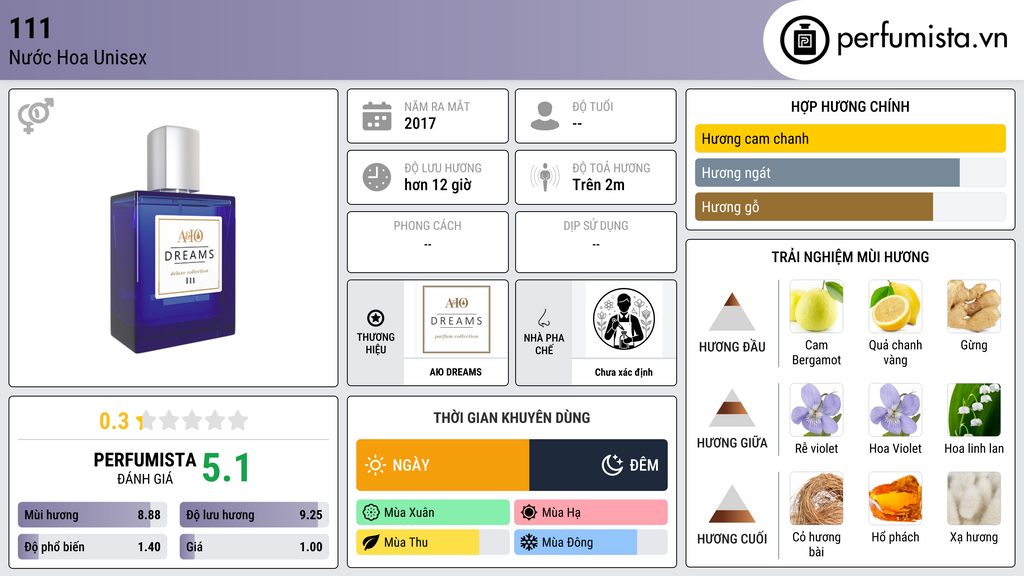The width and height of the screenshot is (1024, 576).
Task: Click the unisex gender symbol icon
Action: click(x=36, y=115)
